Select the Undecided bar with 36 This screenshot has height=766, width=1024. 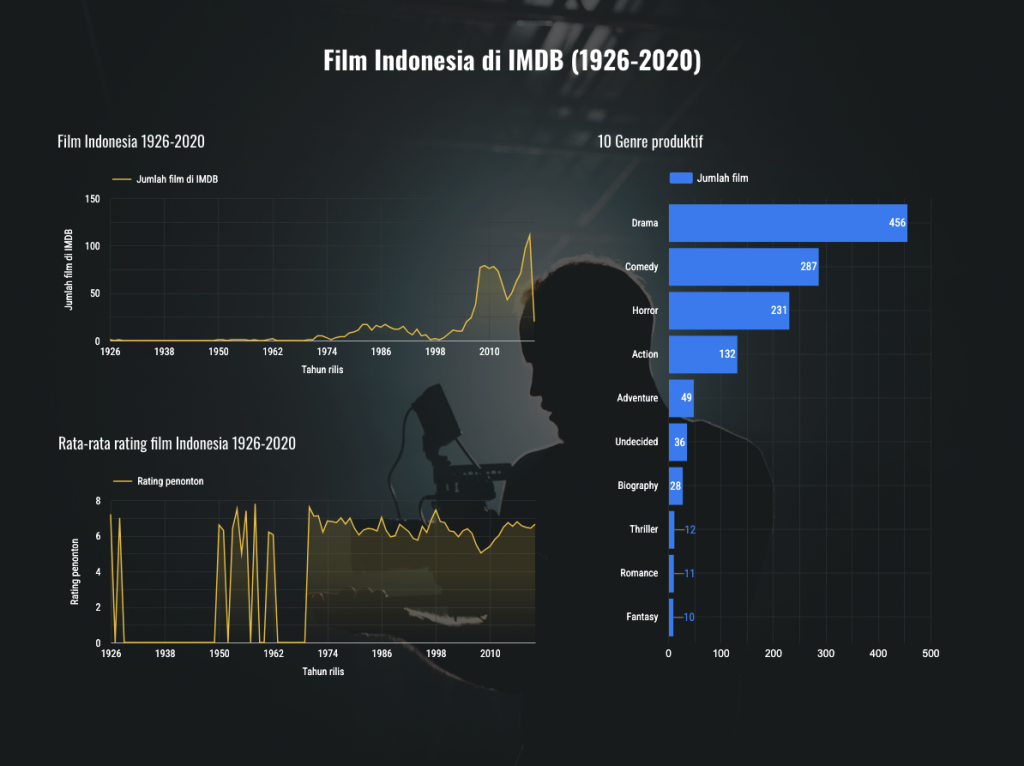678,442
